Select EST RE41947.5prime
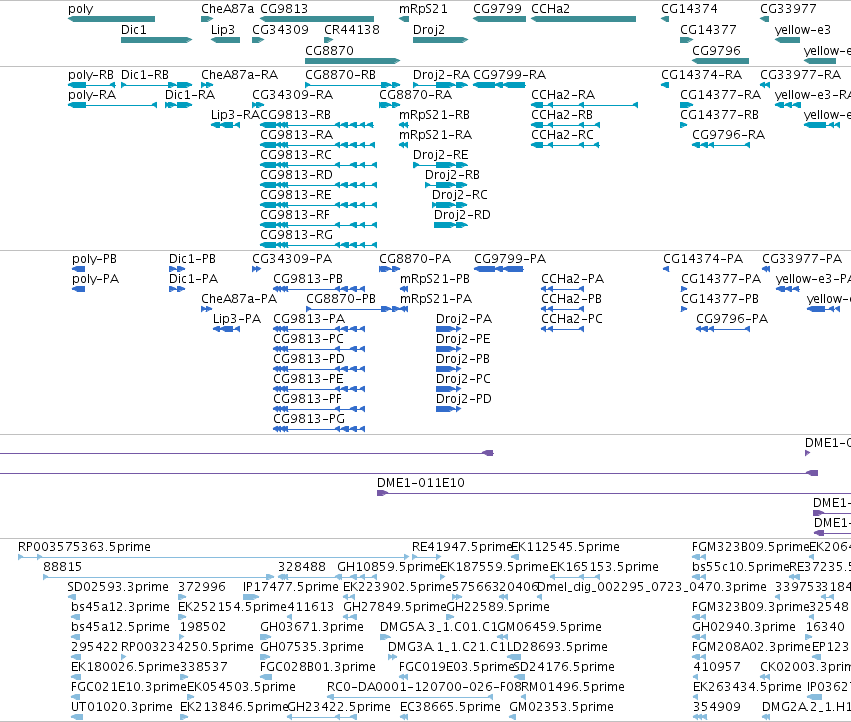 (427, 557)
